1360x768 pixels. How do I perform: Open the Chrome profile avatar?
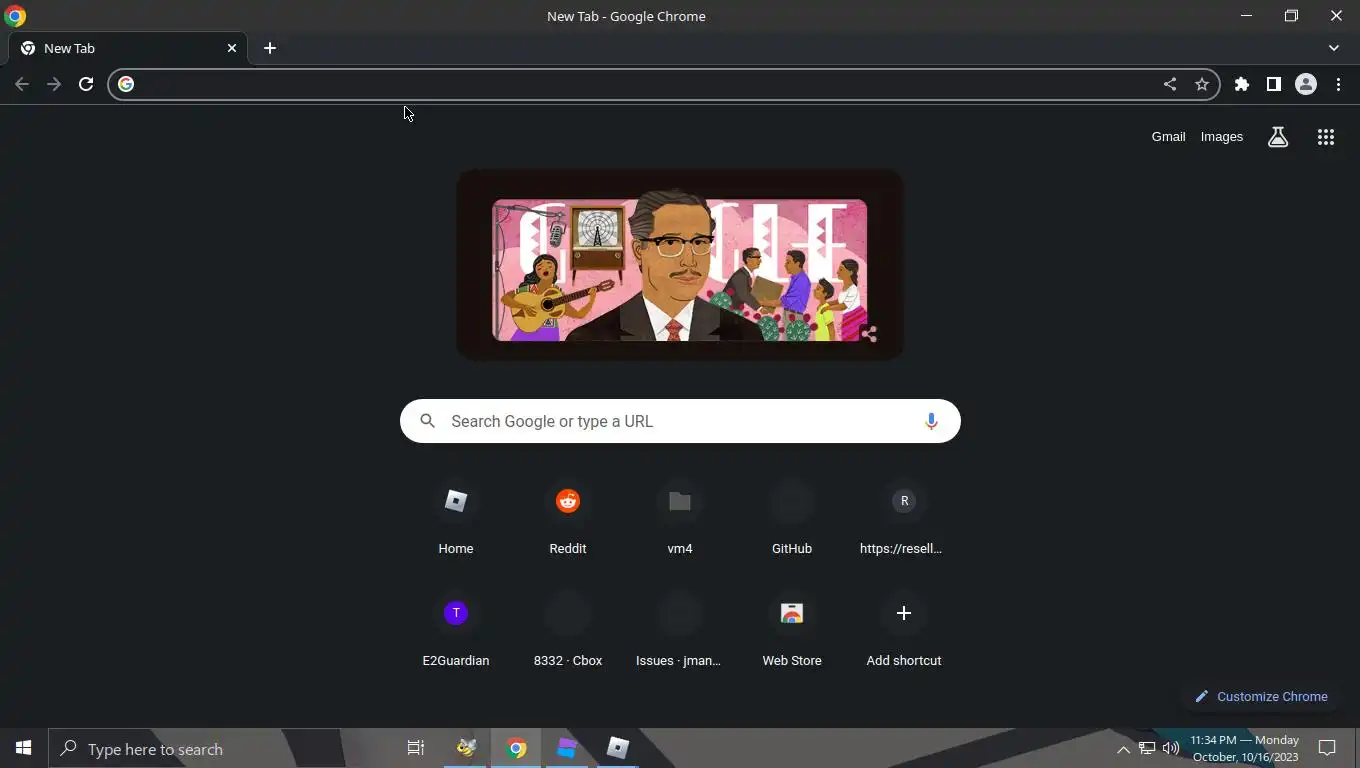click(x=1306, y=84)
